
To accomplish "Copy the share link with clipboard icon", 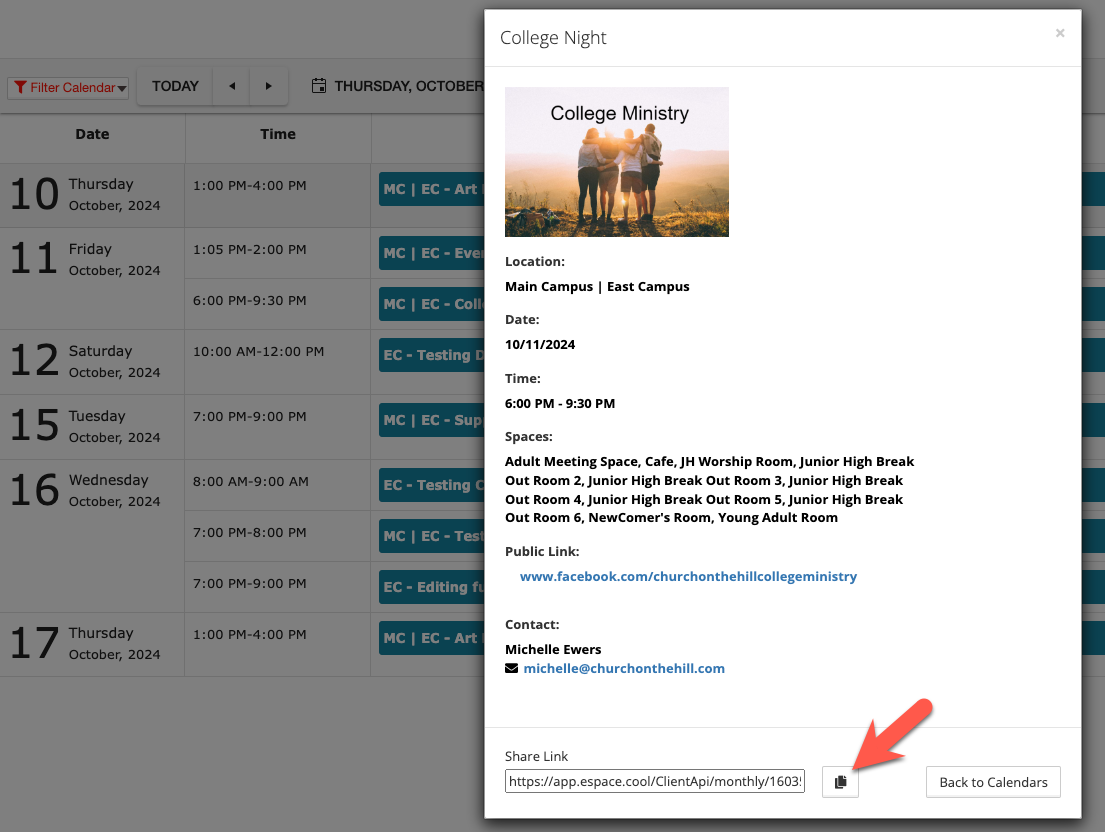I will point(840,782).
